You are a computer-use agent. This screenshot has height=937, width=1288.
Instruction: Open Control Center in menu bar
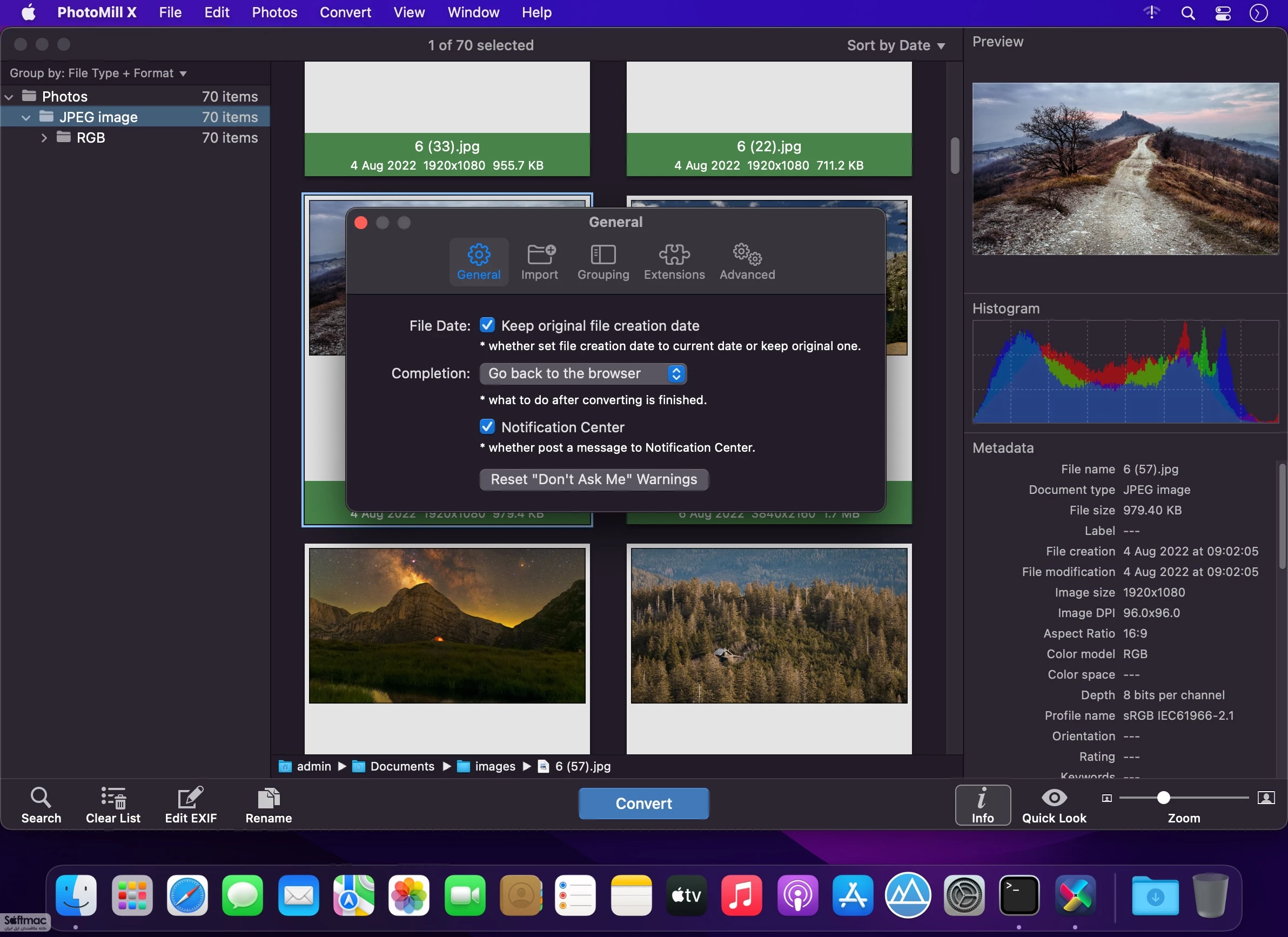click(x=1223, y=12)
